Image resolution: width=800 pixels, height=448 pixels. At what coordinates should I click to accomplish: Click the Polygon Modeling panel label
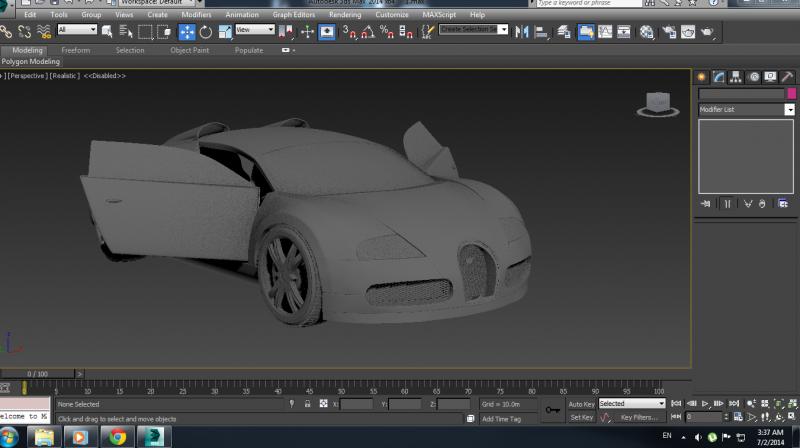[x=31, y=62]
